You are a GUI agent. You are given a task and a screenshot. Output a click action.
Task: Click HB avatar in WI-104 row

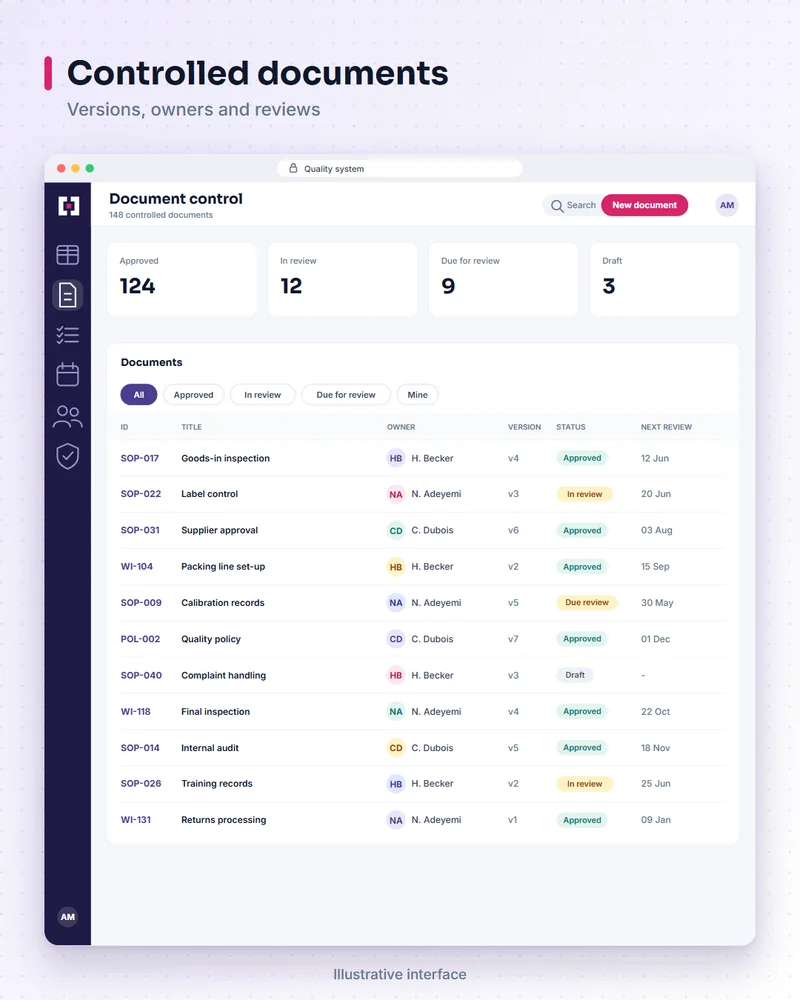point(396,566)
